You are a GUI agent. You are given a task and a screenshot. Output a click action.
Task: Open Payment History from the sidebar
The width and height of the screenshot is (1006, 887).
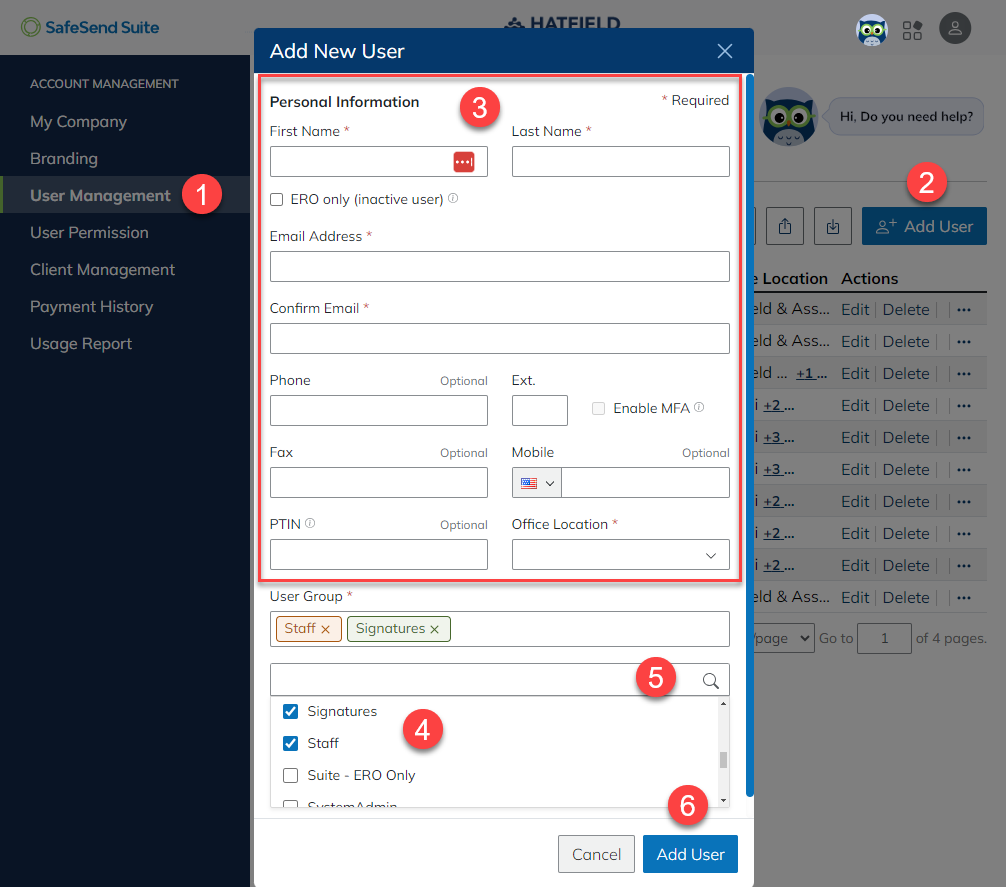click(91, 306)
